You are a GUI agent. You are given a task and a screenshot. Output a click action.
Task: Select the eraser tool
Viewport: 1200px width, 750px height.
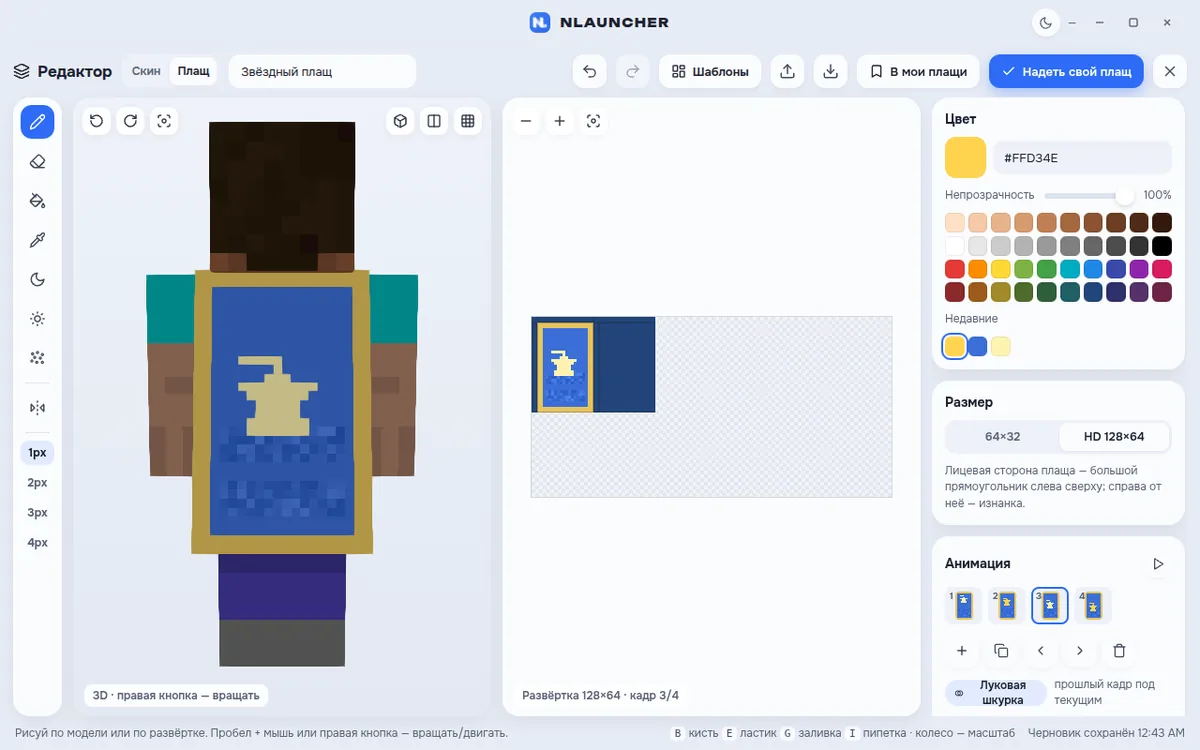point(38,161)
